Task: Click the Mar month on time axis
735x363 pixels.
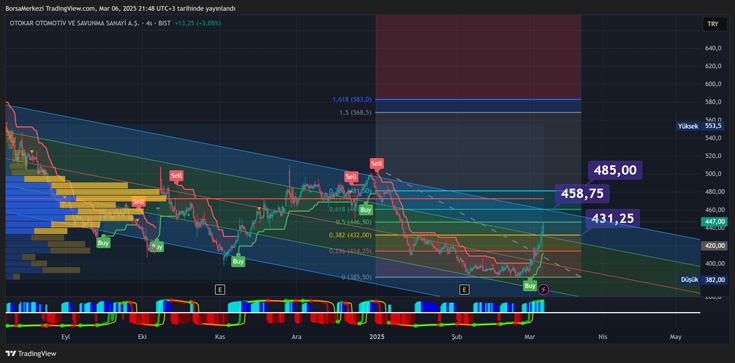Action: click(x=530, y=337)
